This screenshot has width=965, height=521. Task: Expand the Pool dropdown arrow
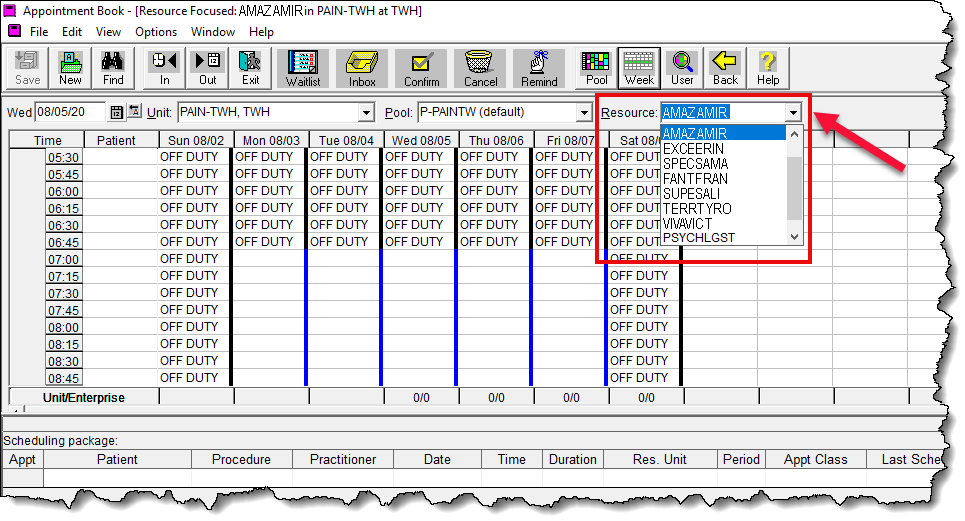(x=584, y=113)
